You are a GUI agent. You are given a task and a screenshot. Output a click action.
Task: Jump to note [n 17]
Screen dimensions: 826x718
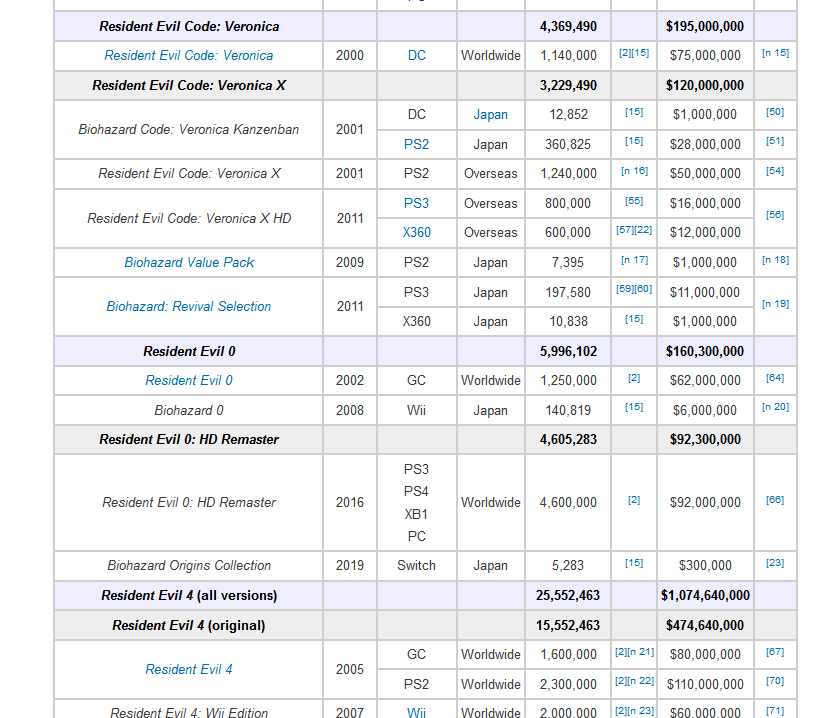634,260
